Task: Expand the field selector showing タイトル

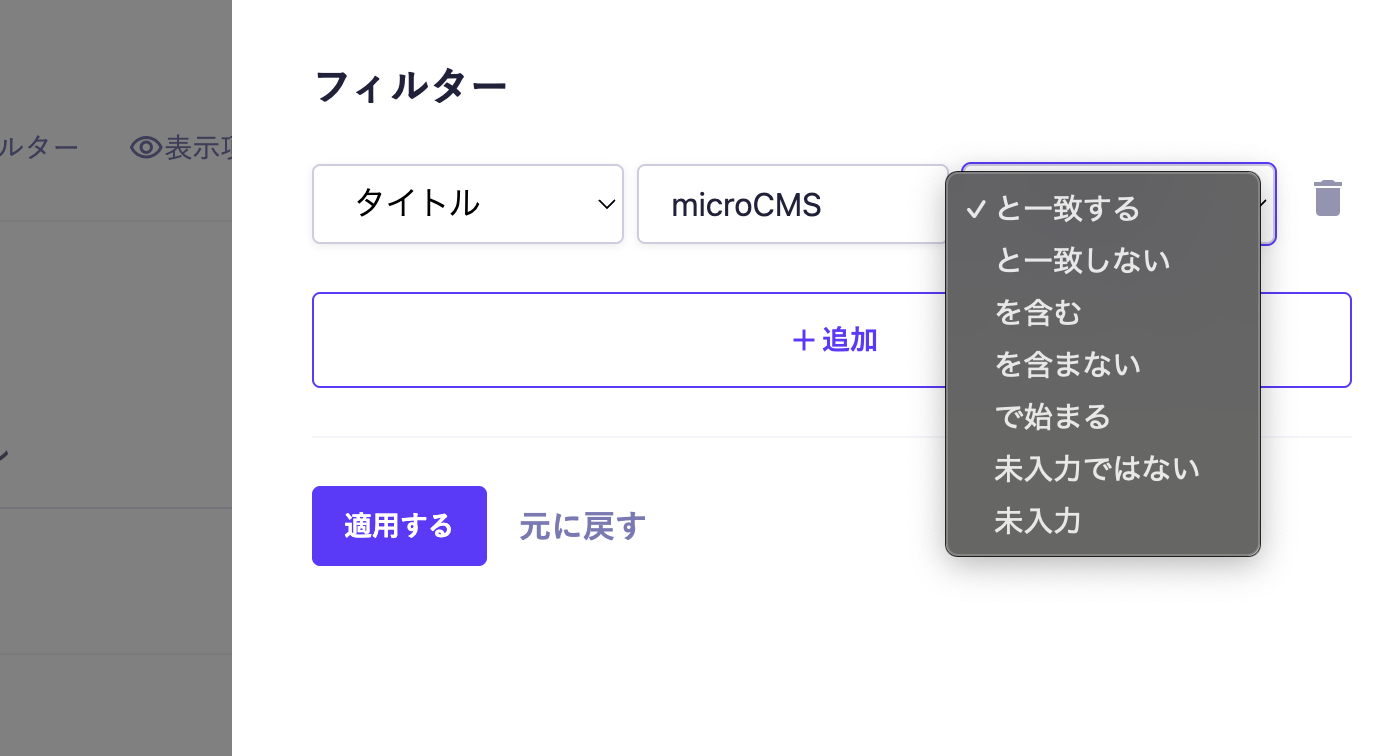Action: pos(468,204)
